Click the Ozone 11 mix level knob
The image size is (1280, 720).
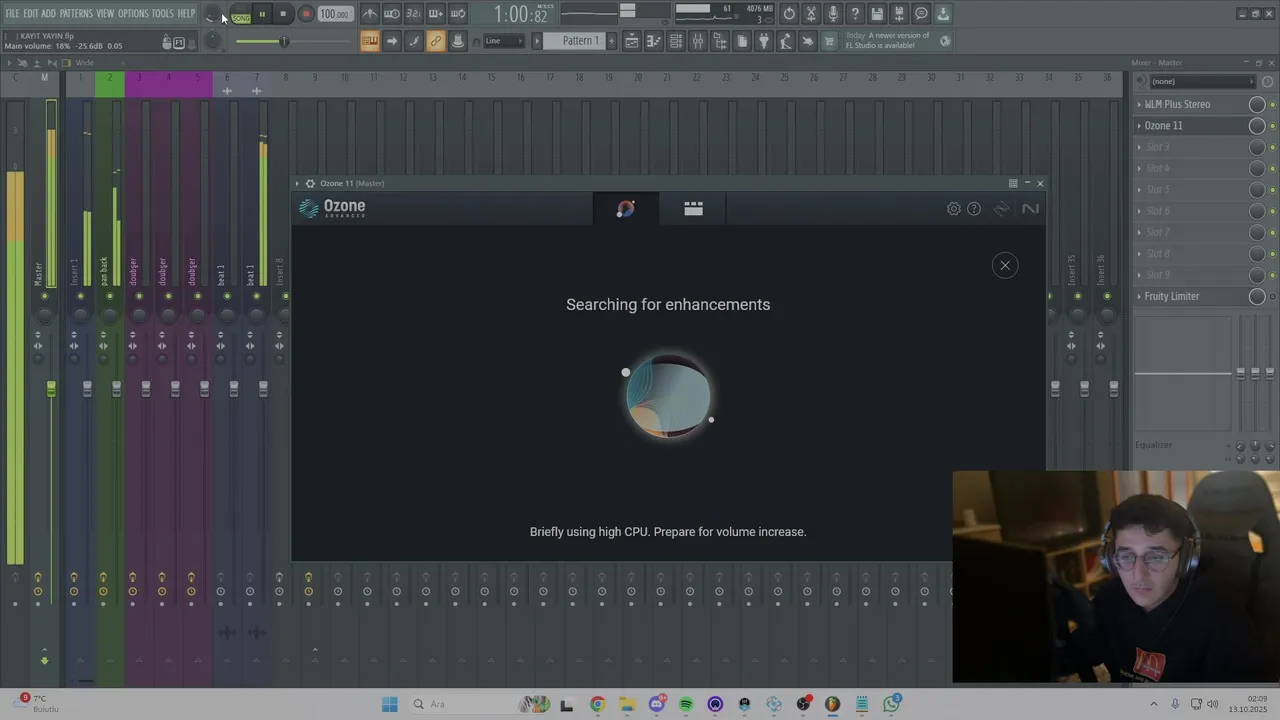tap(1257, 126)
